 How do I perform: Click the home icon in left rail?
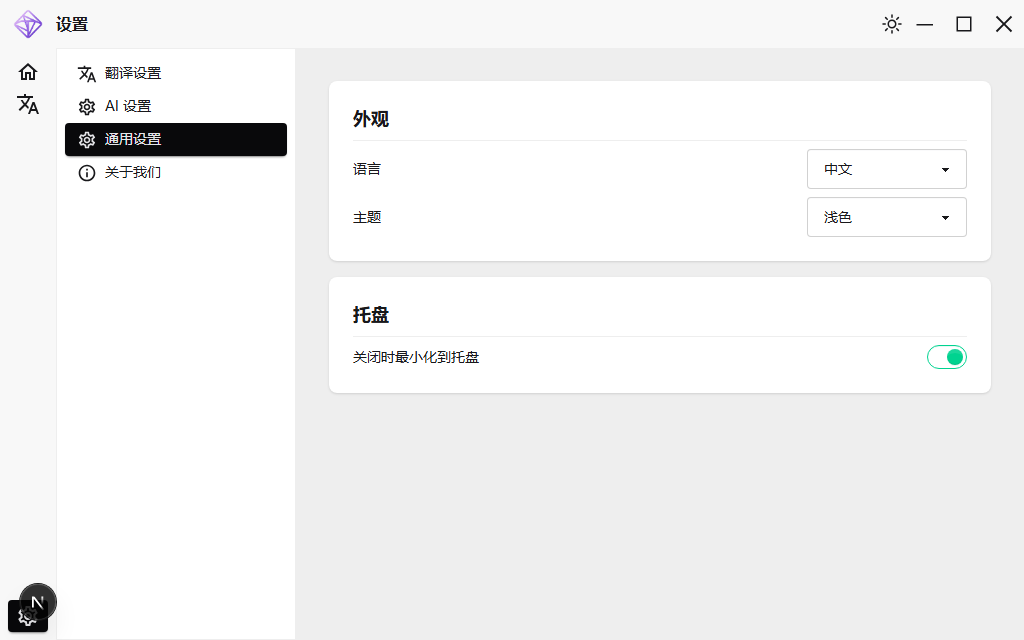click(28, 72)
